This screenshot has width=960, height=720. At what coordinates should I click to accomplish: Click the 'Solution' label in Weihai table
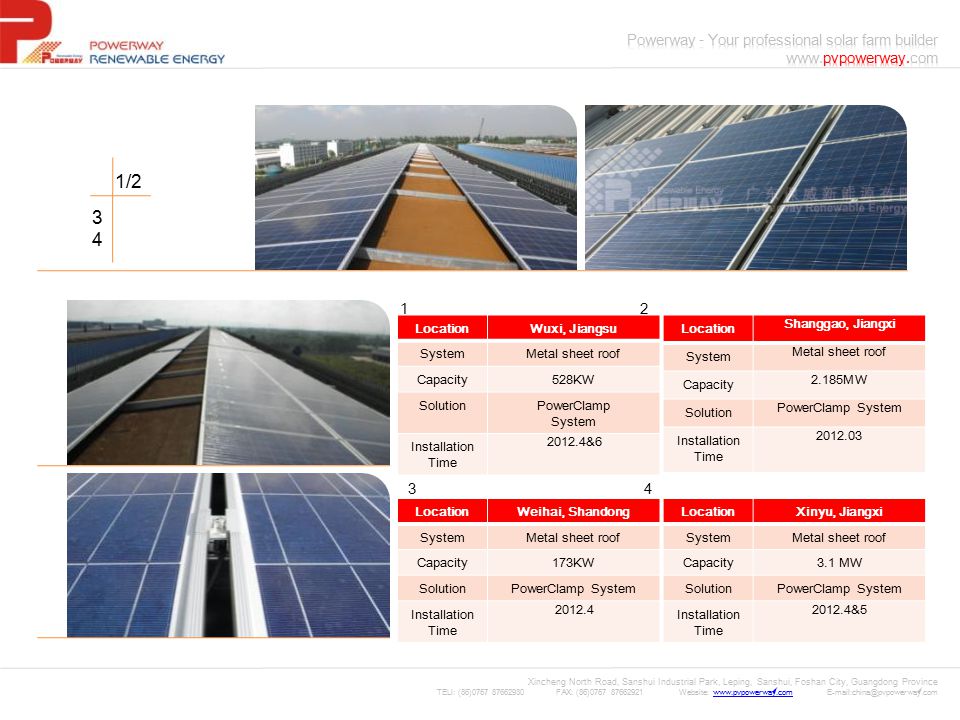[x=442, y=588]
